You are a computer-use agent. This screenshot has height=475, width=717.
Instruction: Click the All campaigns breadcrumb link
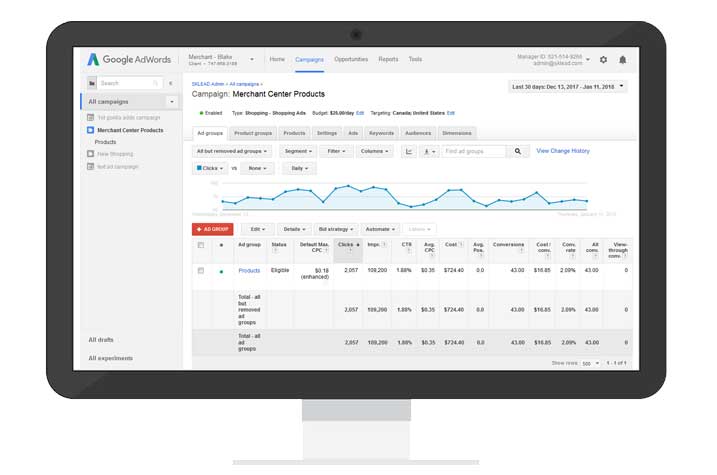pyautogui.click(x=244, y=84)
